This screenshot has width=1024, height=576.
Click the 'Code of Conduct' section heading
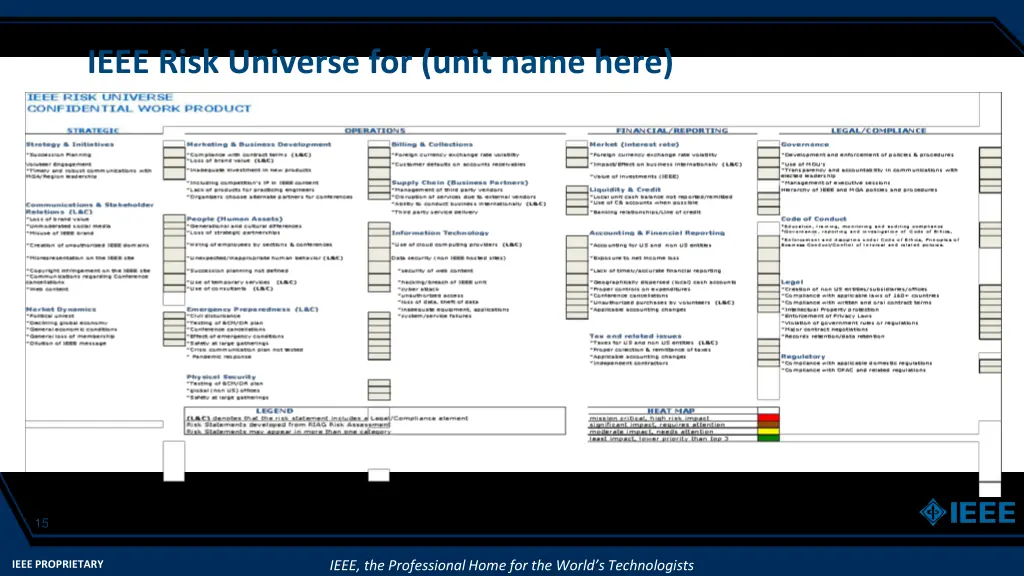coord(813,219)
